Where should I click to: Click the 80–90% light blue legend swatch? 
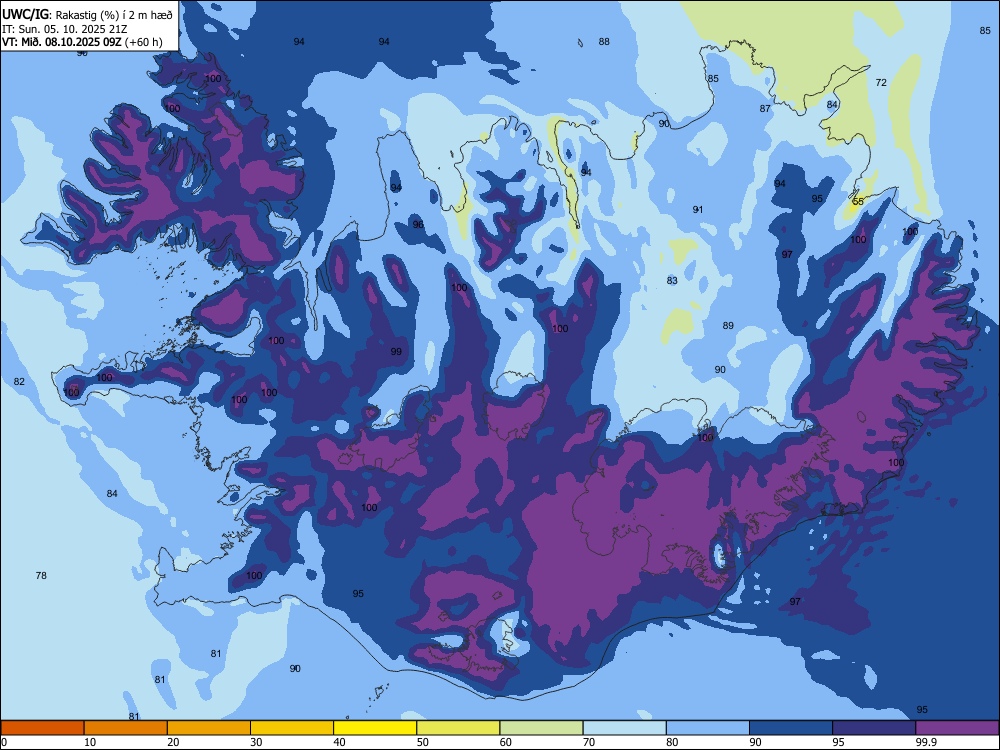click(707, 728)
